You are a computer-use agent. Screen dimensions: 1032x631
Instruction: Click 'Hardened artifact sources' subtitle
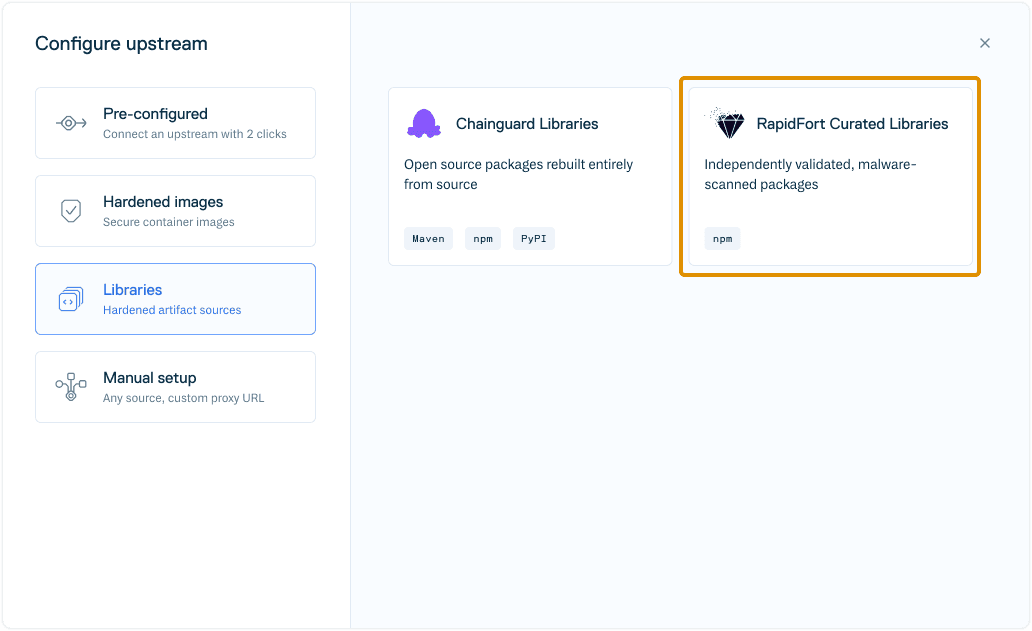[x=172, y=310]
